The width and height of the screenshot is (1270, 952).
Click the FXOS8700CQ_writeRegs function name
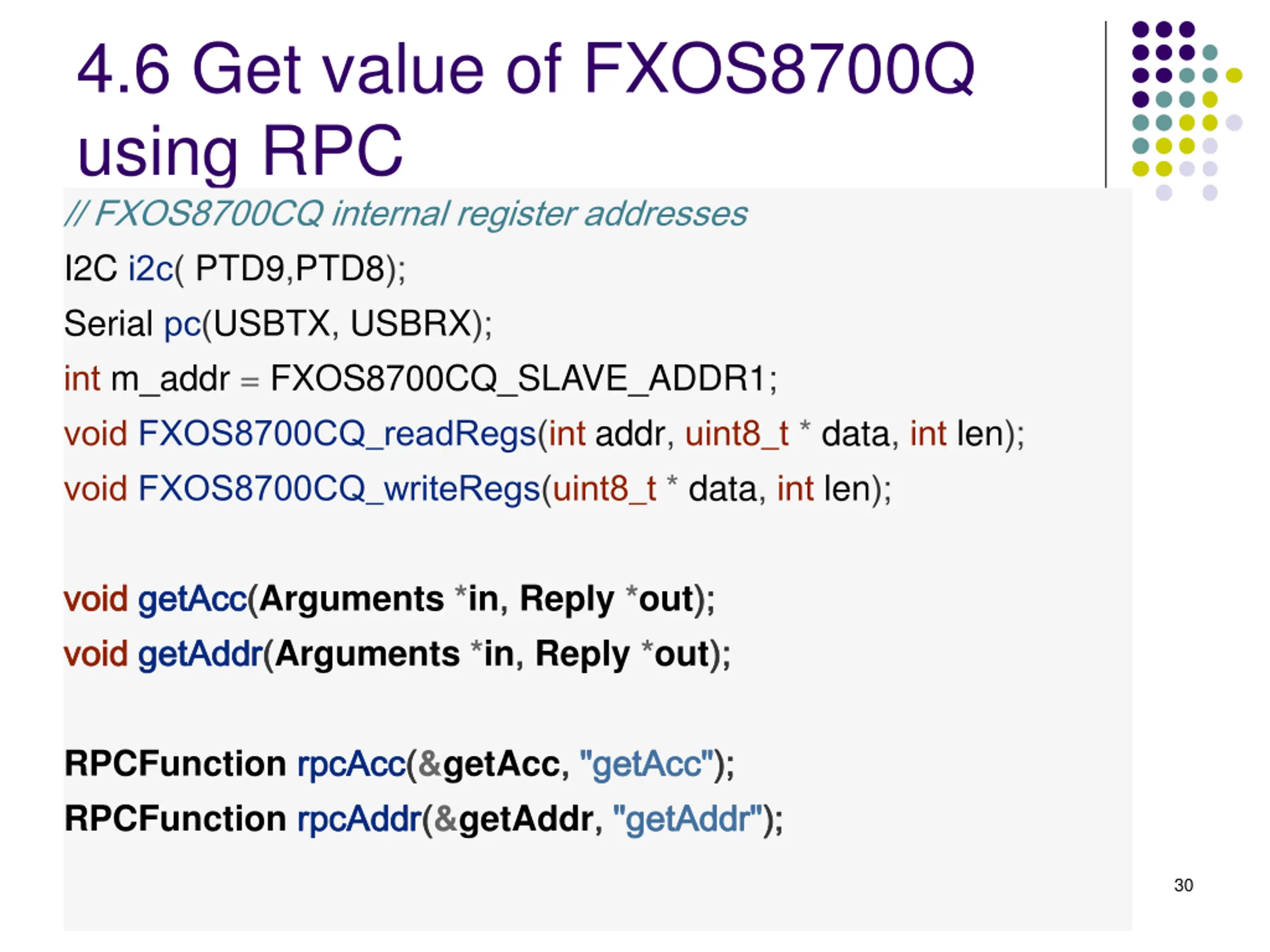[x=339, y=489]
